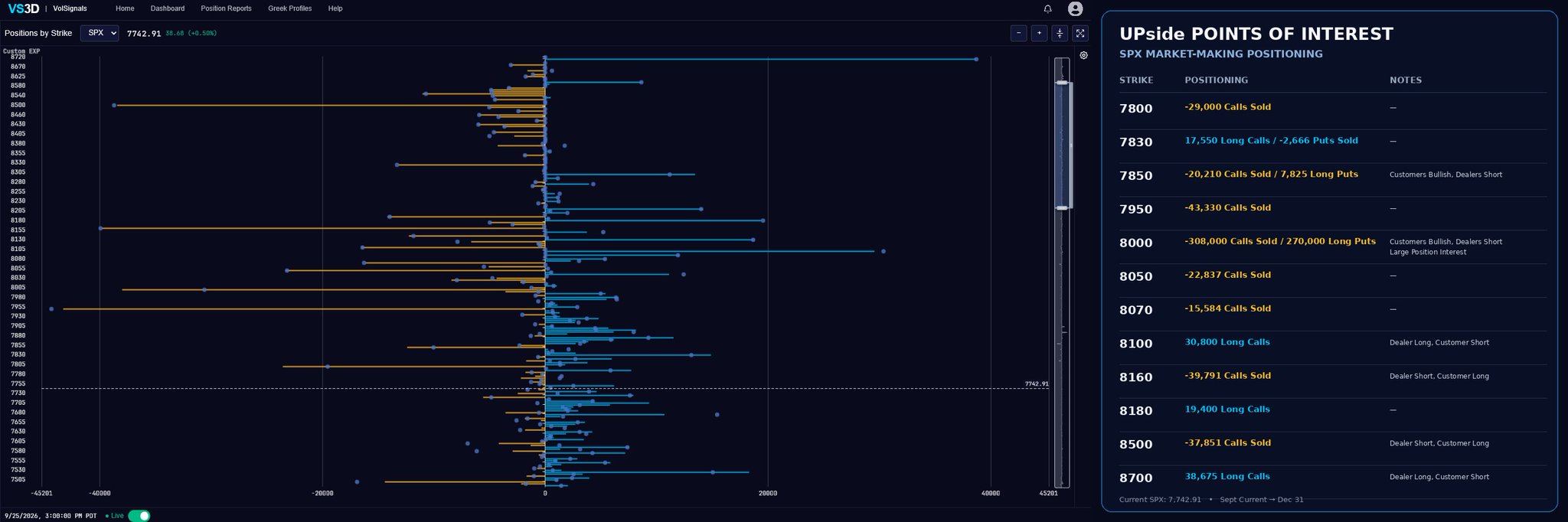Click '-29,000 Calls Sold' positioning cell
The width and height of the screenshot is (1568, 522).
(x=1227, y=107)
